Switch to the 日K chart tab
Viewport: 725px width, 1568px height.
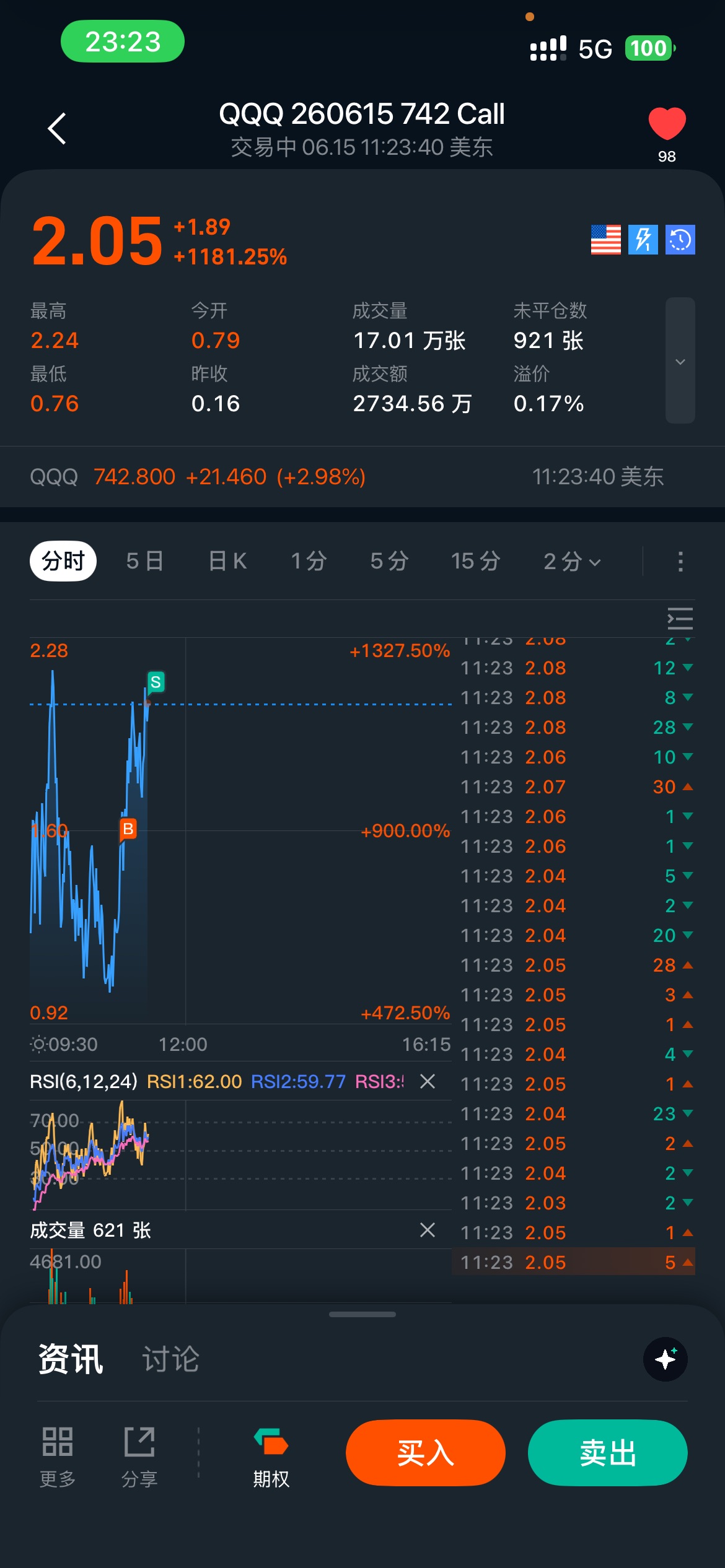(227, 561)
